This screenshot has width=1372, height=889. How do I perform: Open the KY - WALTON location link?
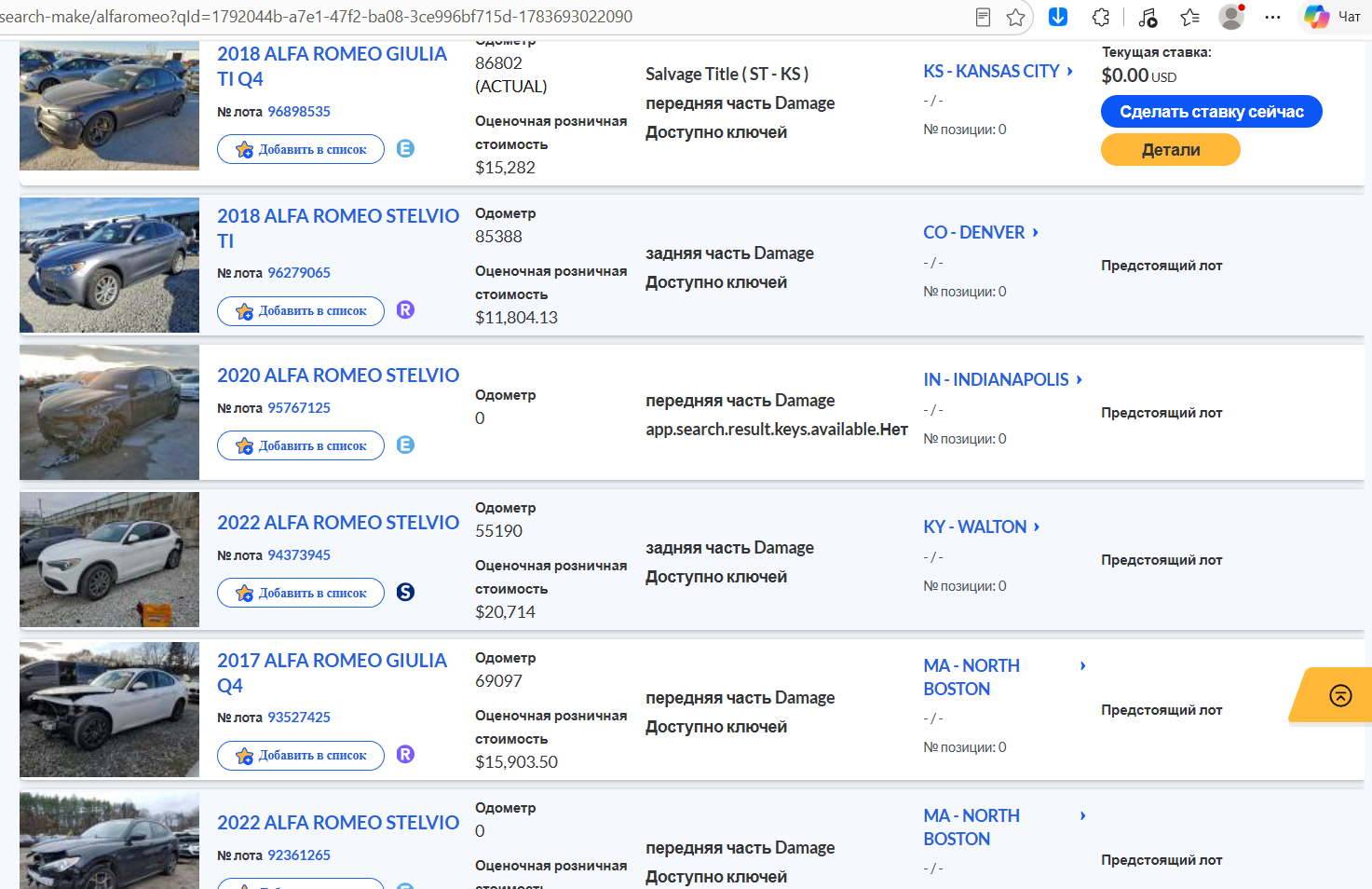[974, 527]
